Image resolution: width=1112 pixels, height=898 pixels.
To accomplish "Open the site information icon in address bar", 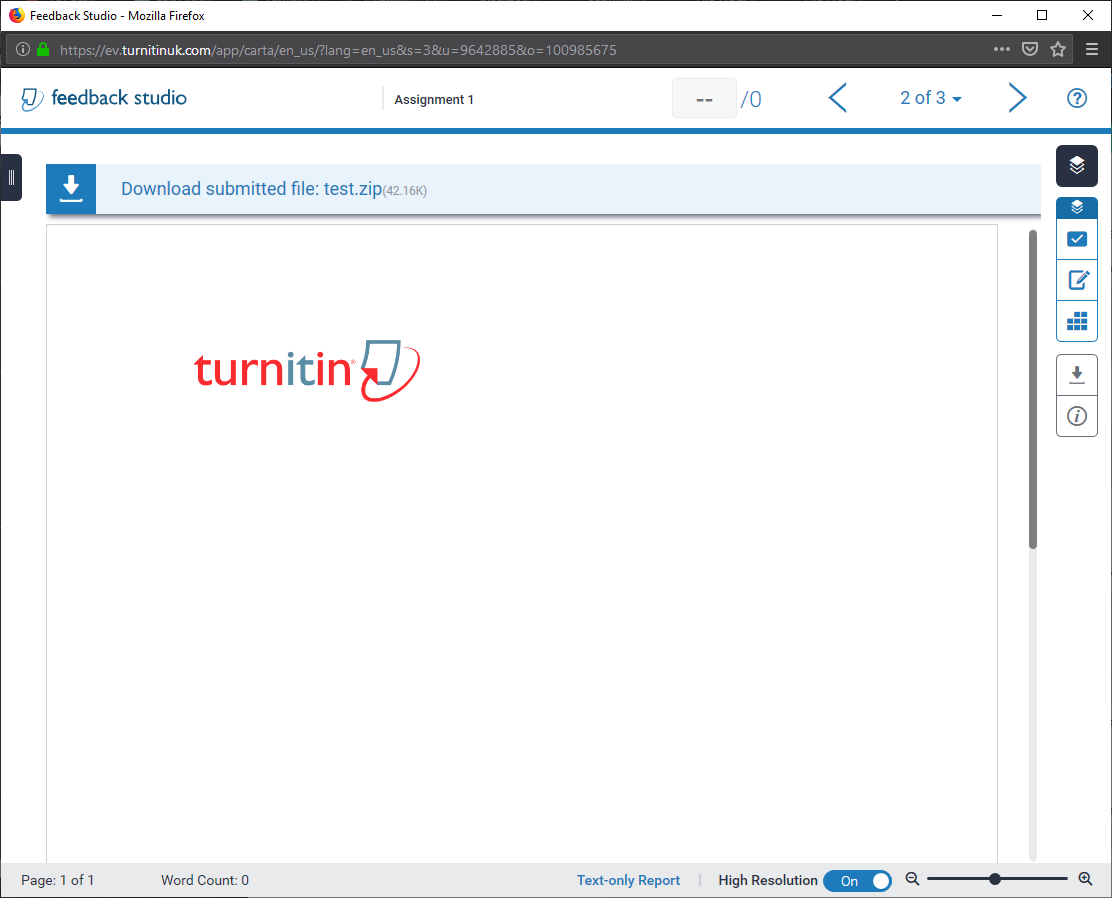I will [23, 50].
